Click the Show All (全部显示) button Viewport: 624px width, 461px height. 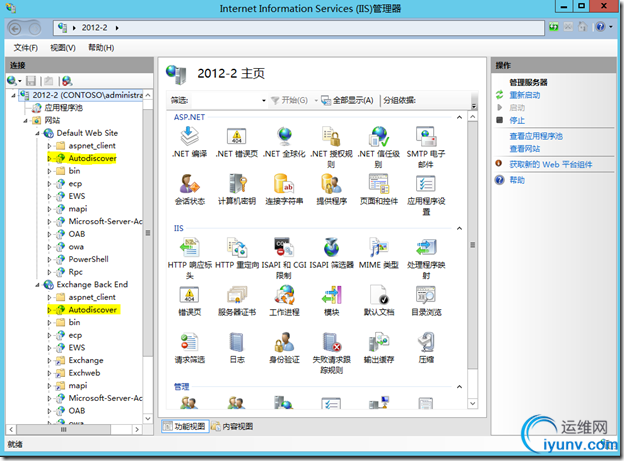[x=347, y=100]
